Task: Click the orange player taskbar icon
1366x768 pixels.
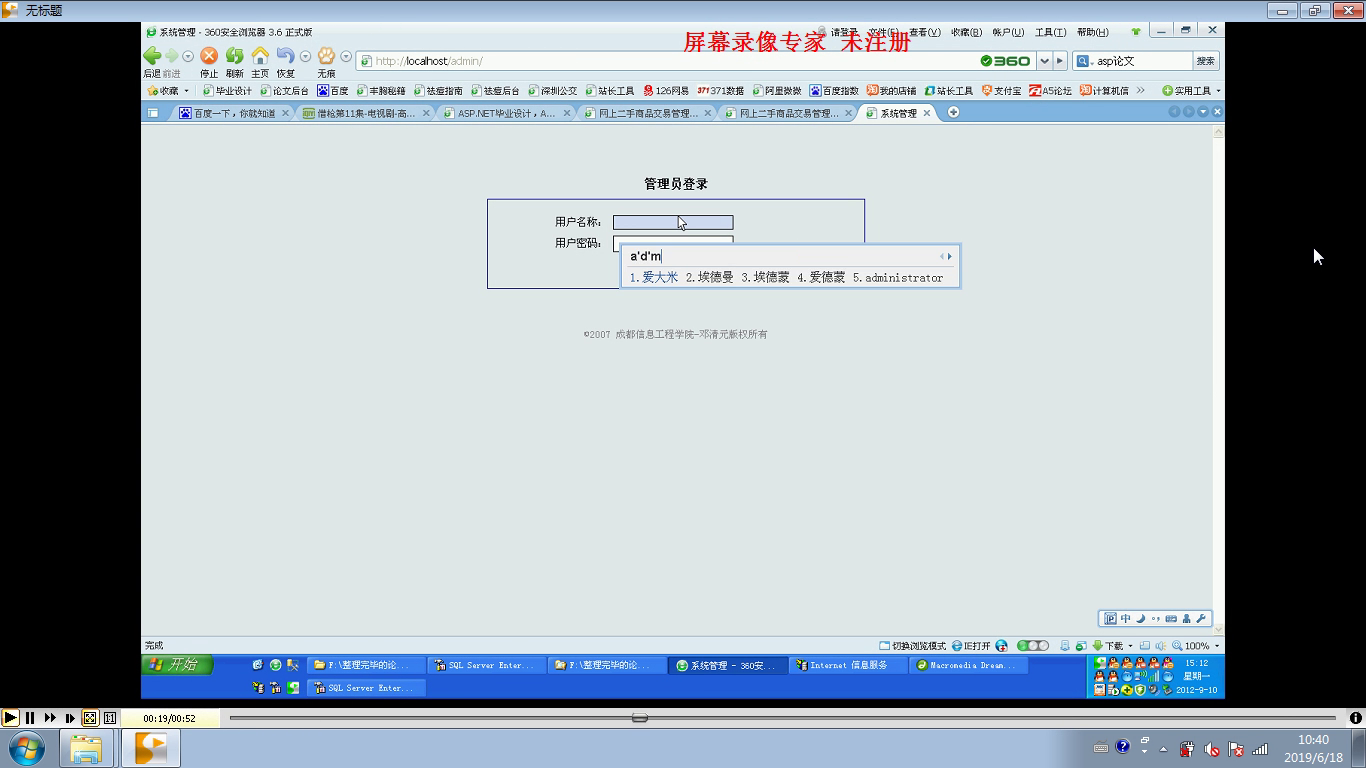Action: pyautogui.click(x=151, y=748)
